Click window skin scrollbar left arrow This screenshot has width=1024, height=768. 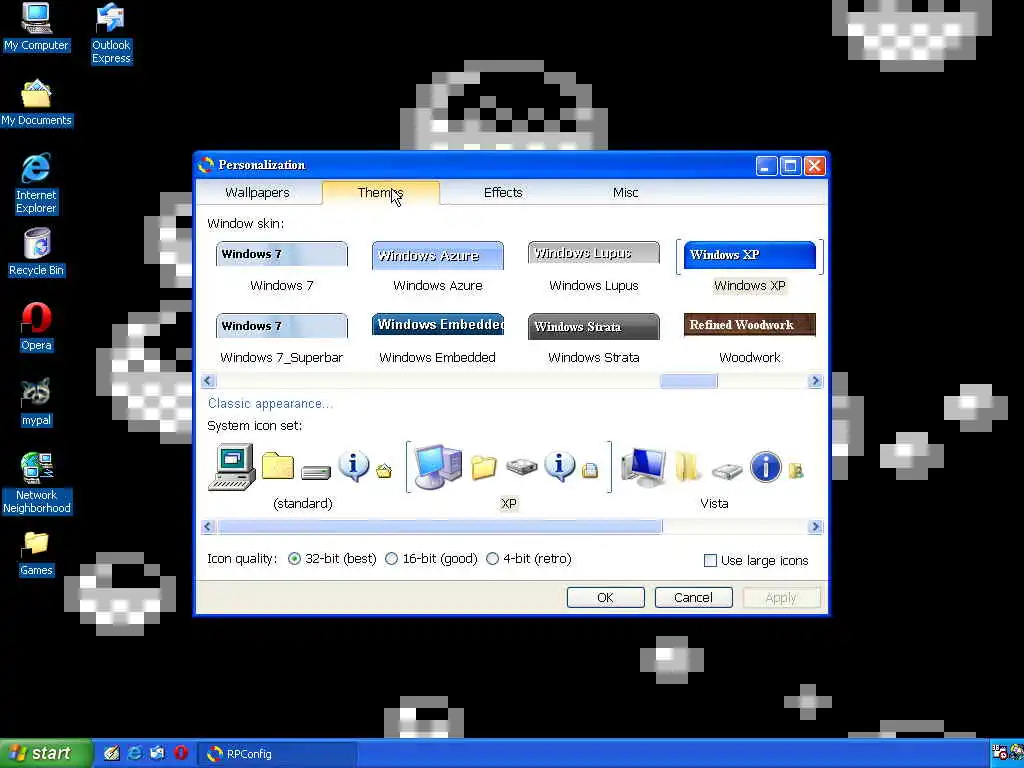click(x=208, y=381)
